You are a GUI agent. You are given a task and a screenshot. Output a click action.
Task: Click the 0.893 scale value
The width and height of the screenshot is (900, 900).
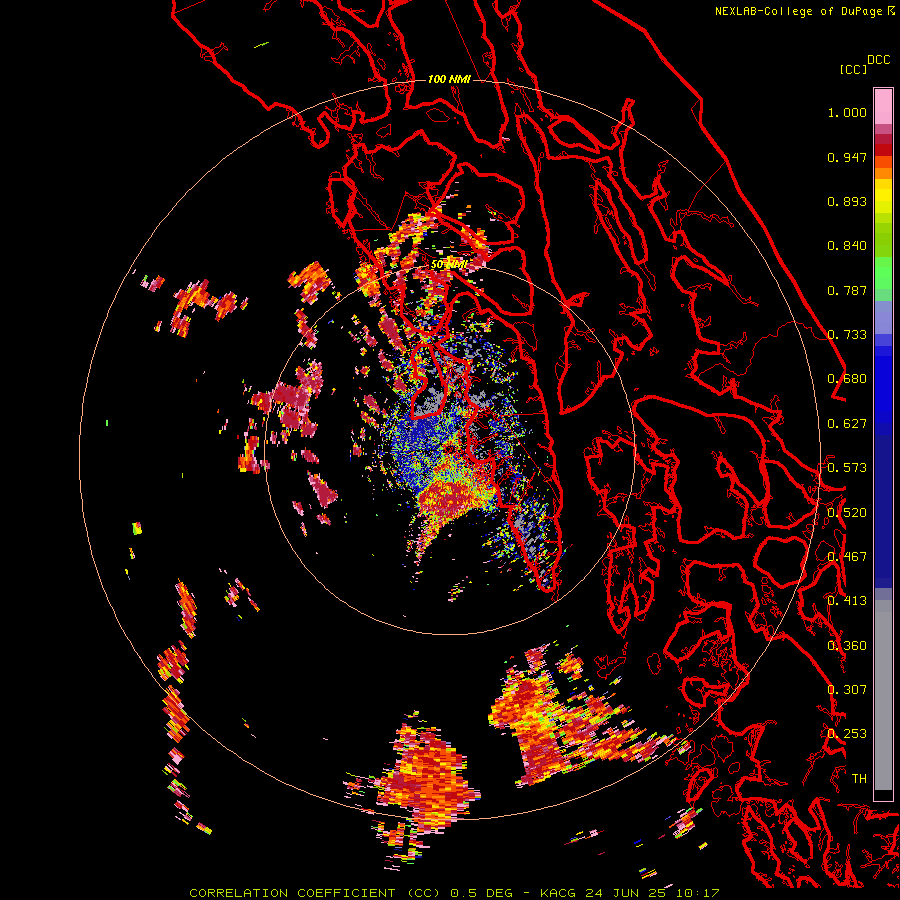click(x=847, y=201)
